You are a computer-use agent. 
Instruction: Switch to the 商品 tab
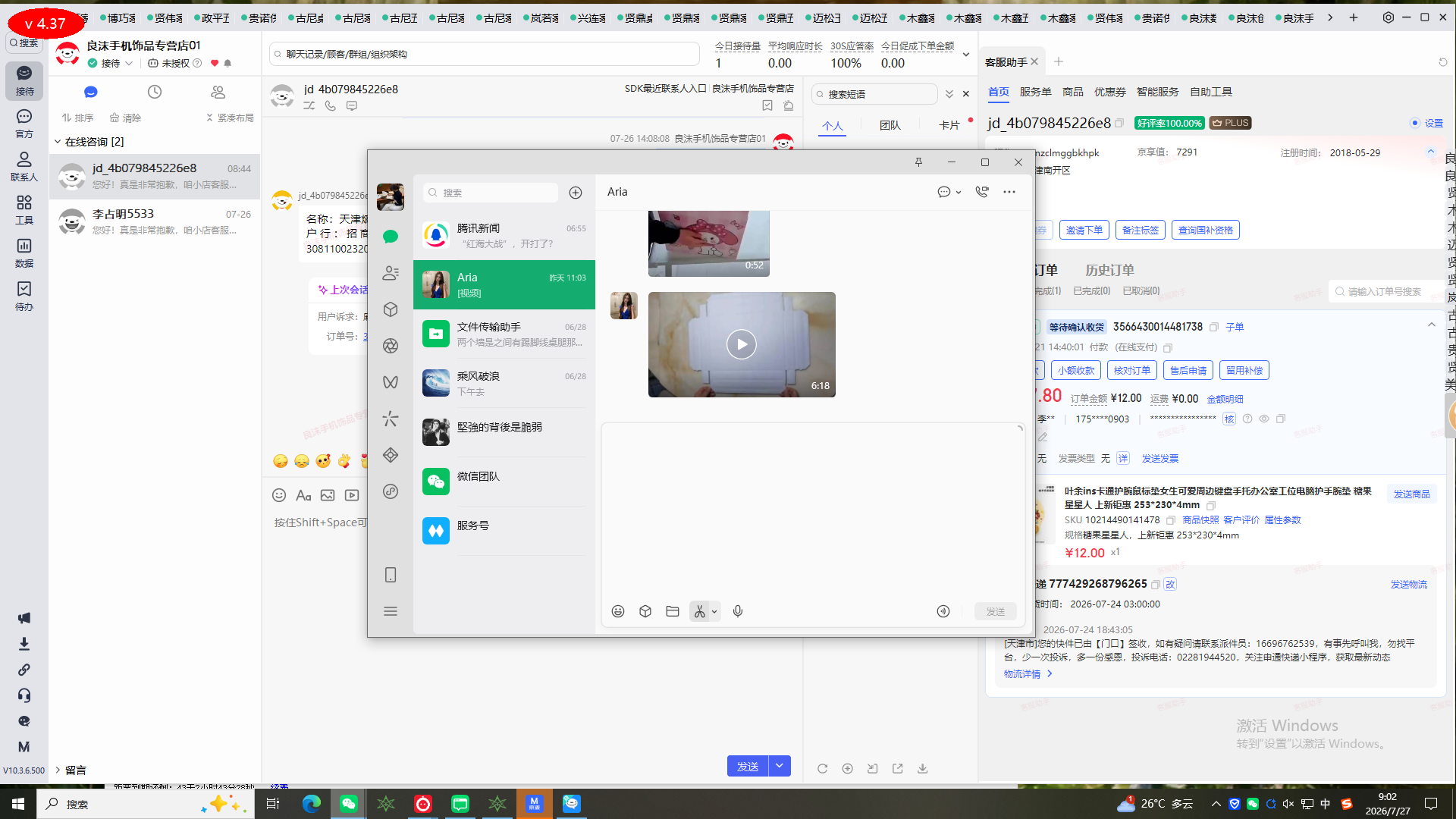[1073, 92]
